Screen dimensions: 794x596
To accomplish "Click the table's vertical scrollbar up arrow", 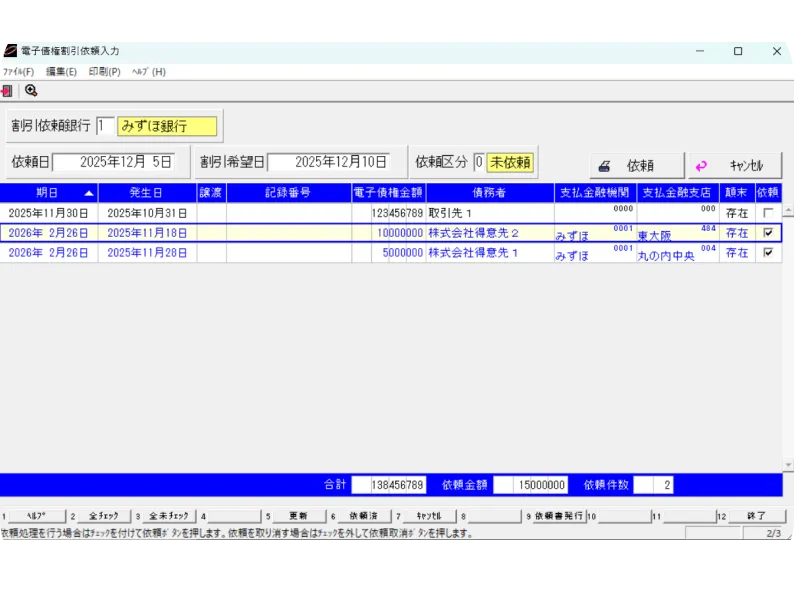I will tap(788, 211).
